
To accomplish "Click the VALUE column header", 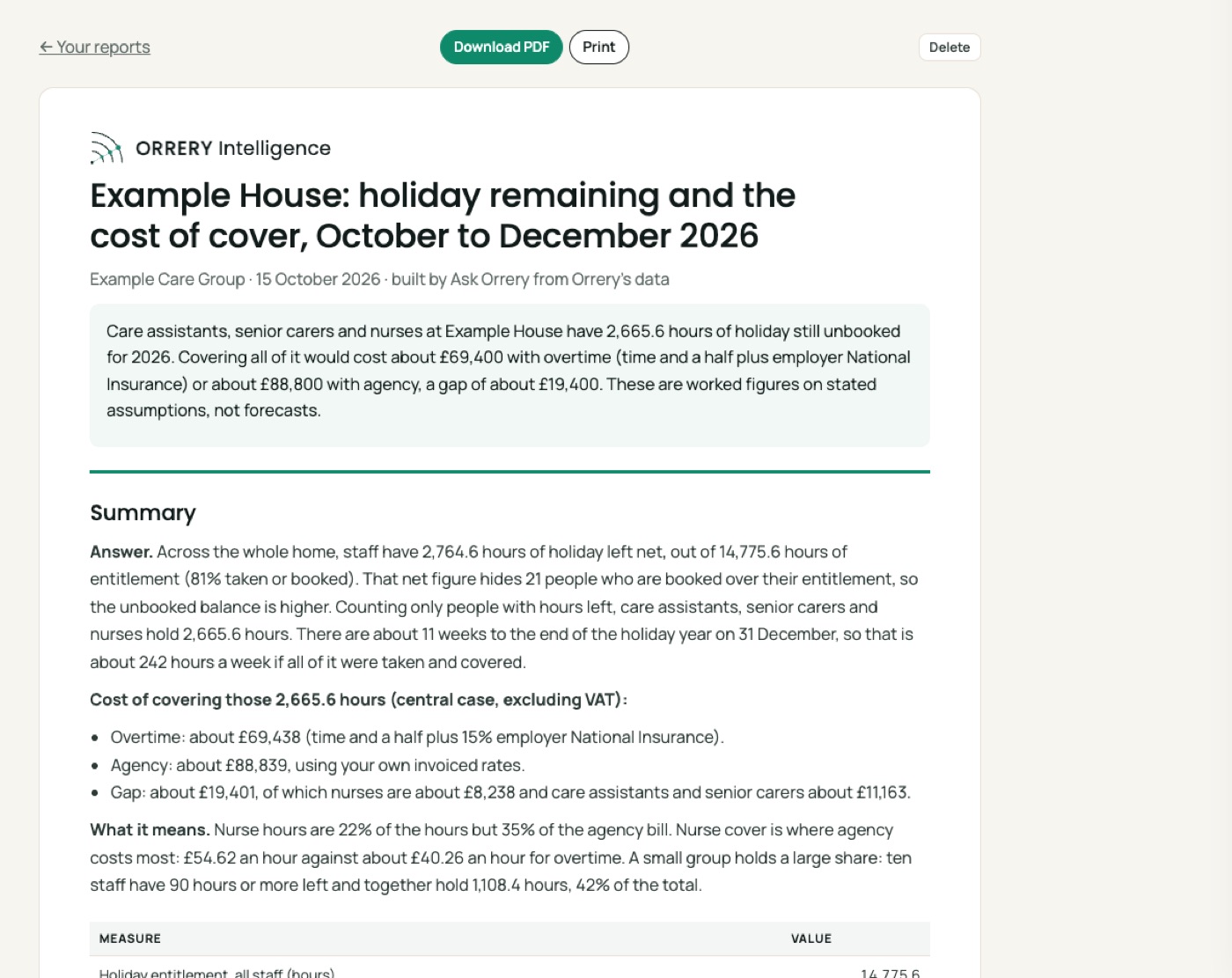I will (x=811, y=938).
